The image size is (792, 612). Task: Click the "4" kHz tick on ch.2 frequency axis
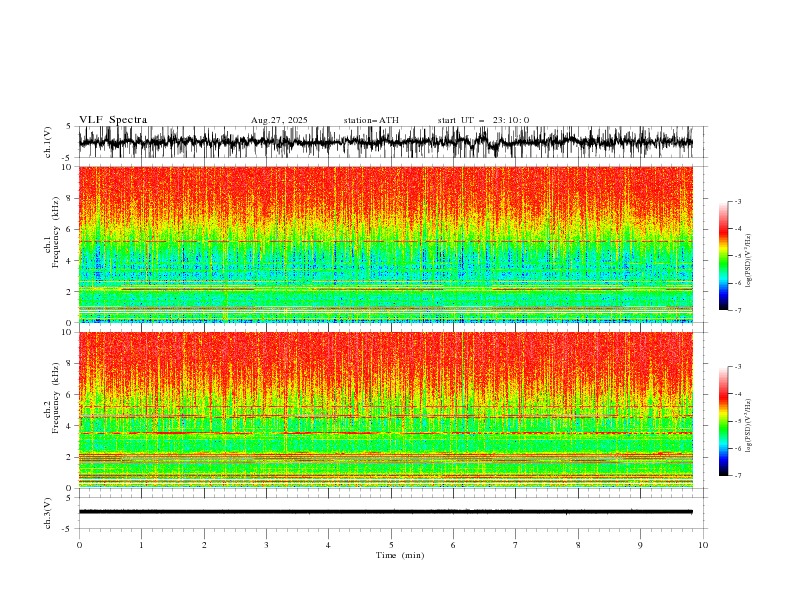(x=71, y=426)
